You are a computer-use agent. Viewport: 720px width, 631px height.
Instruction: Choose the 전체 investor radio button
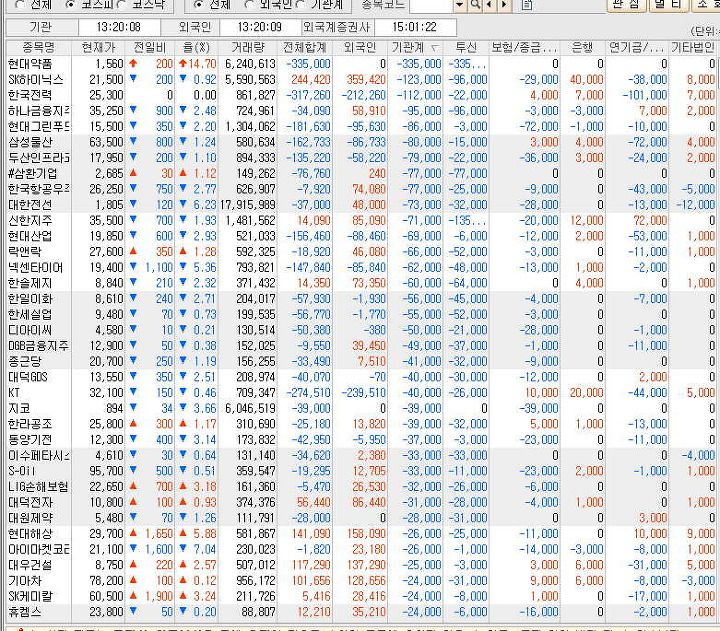click(198, 5)
